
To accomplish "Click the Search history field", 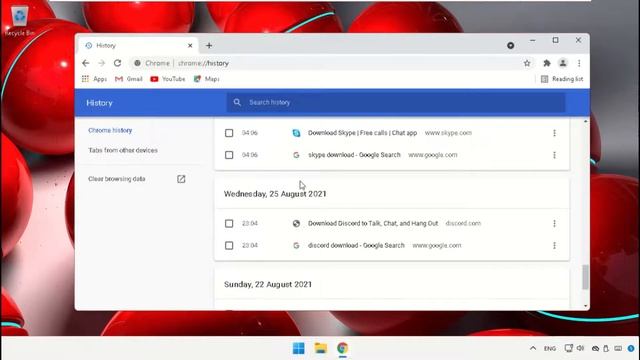I will tap(396, 102).
